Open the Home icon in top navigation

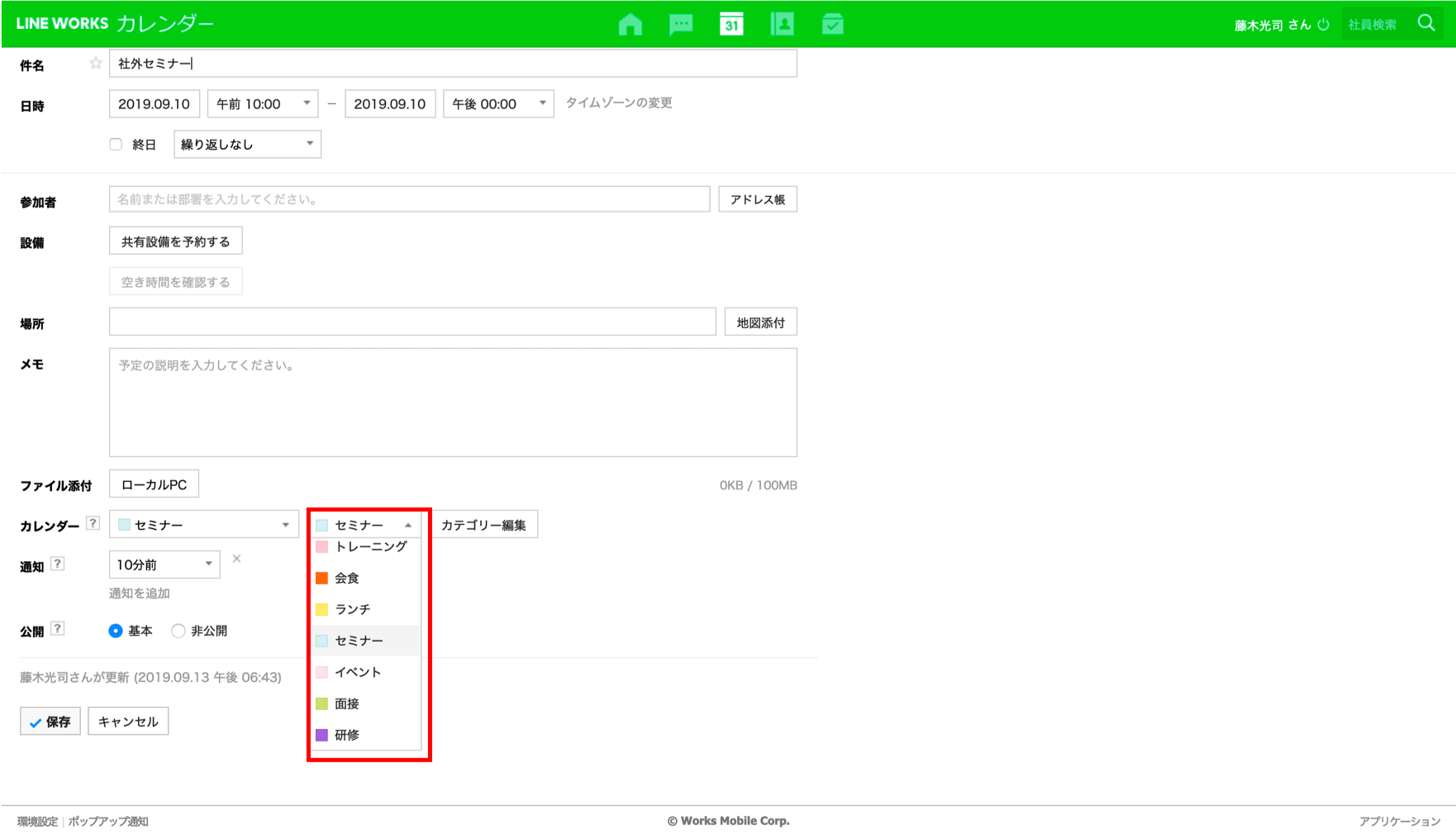click(x=630, y=24)
